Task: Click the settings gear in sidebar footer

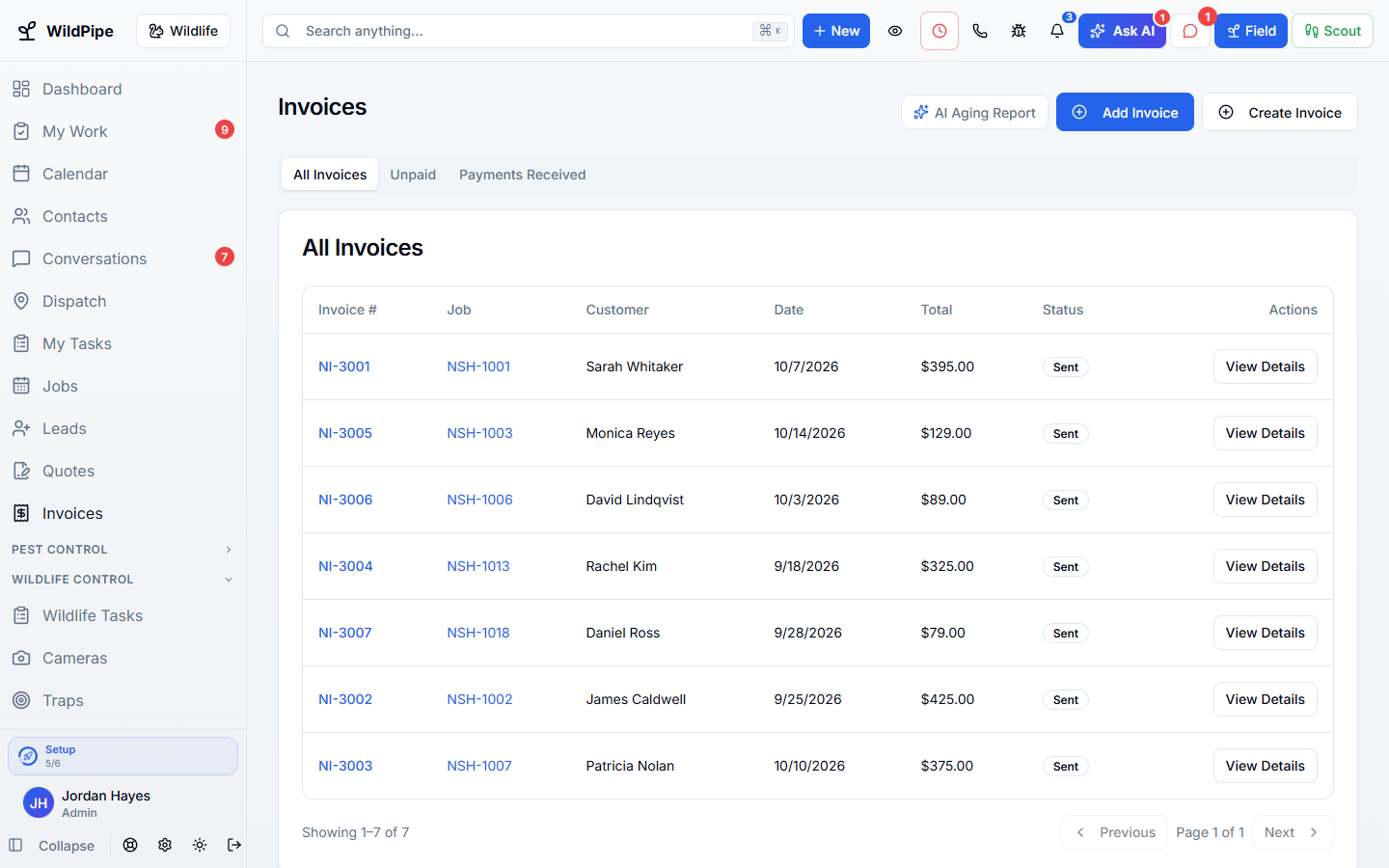Action: tap(165, 845)
